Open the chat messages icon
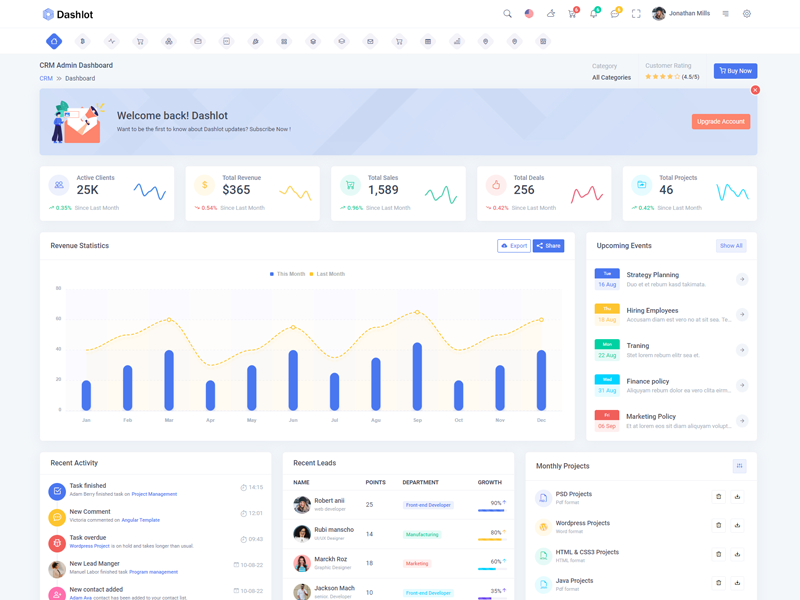The height and width of the screenshot is (600, 800). tap(615, 14)
